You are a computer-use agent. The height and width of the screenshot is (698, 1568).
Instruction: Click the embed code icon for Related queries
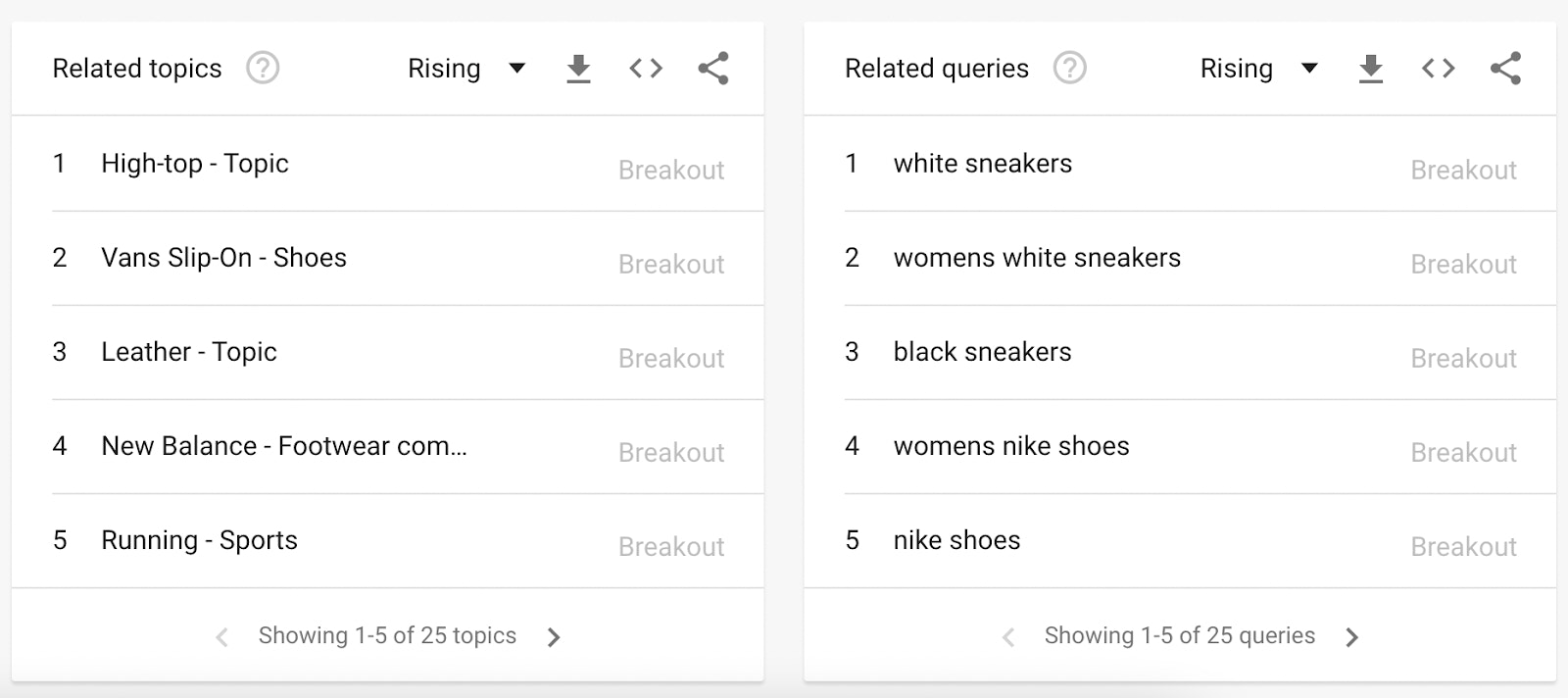coord(1437,68)
